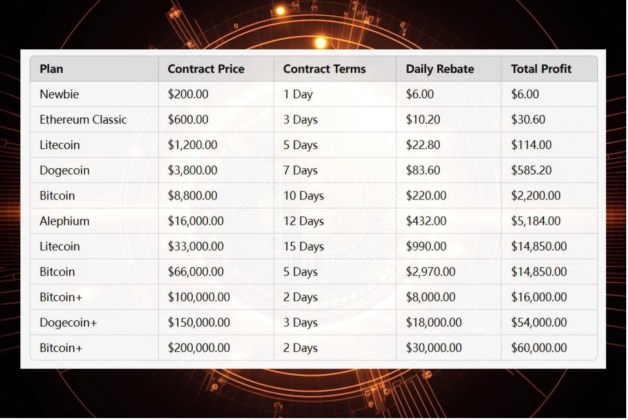Click the $30,000.00 daily rebate value

435,348
